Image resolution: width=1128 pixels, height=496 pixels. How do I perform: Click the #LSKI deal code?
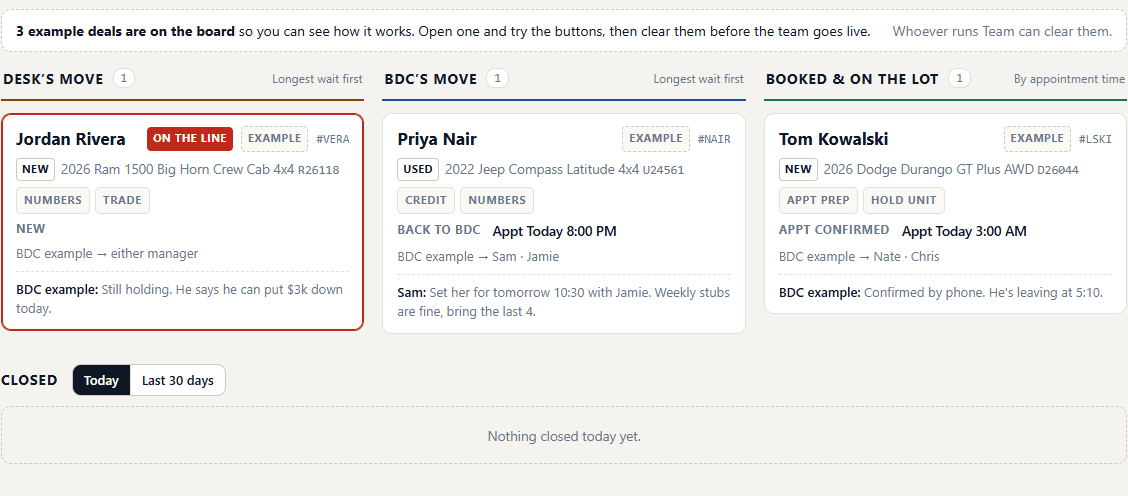click(1096, 140)
